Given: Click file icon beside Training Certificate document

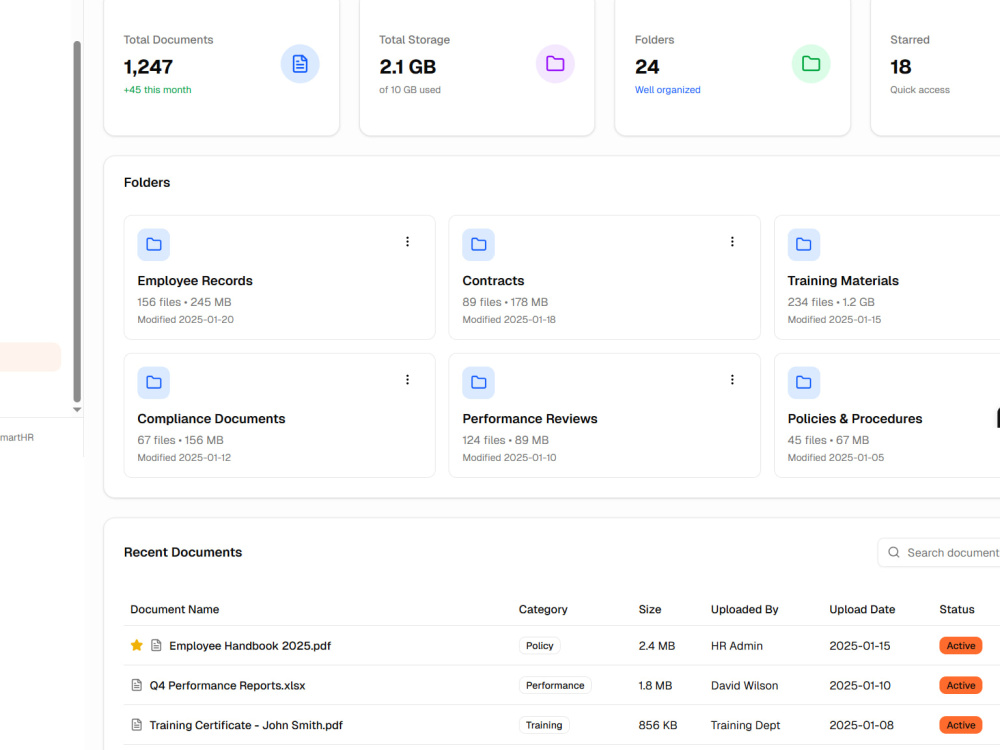Looking at the screenshot, I should (x=136, y=725).
